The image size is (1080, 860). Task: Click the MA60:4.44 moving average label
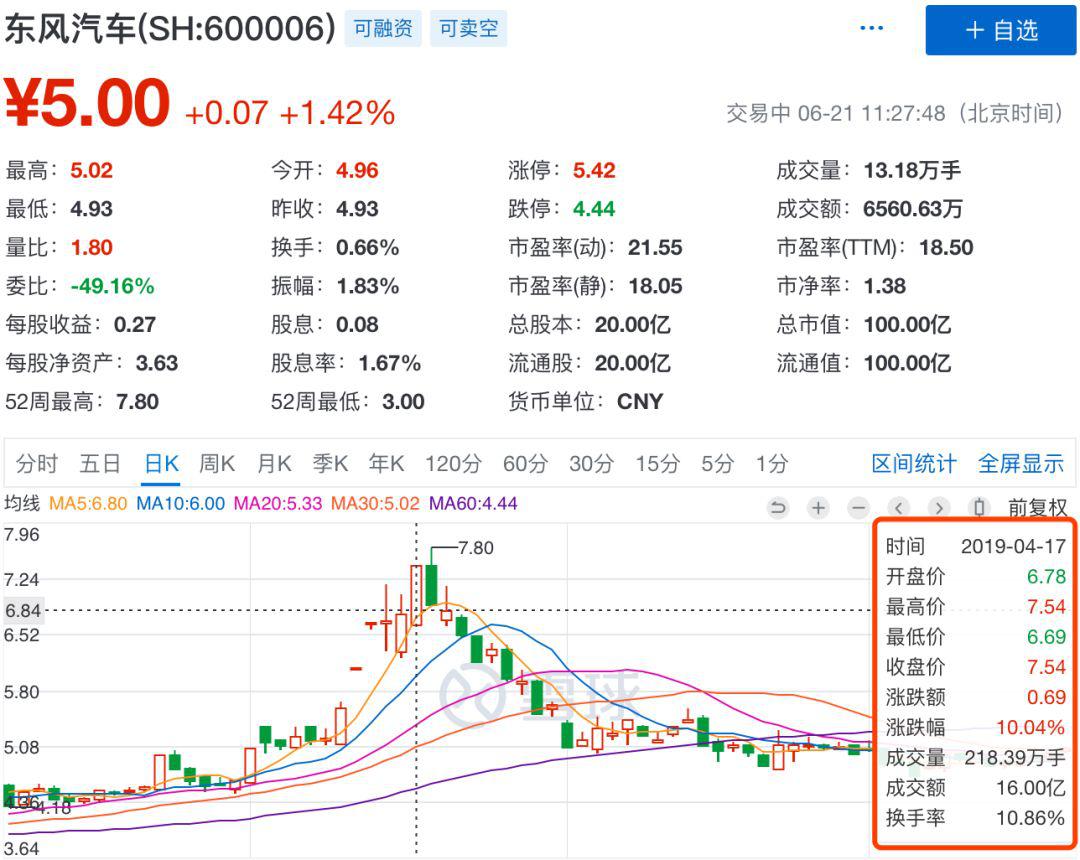click(x=472, y=504)
